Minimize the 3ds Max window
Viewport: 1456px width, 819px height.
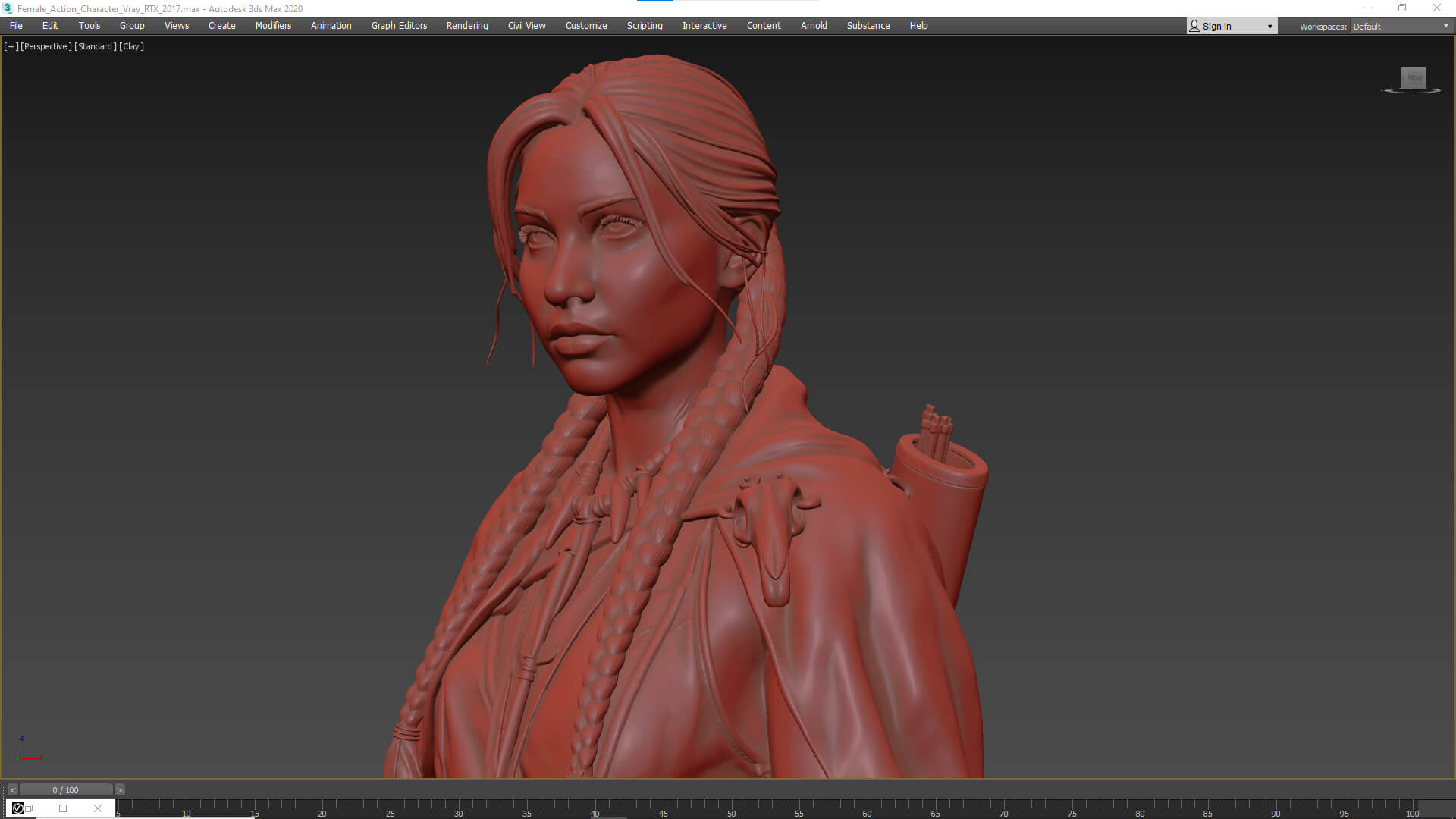tap(1368, 8)
